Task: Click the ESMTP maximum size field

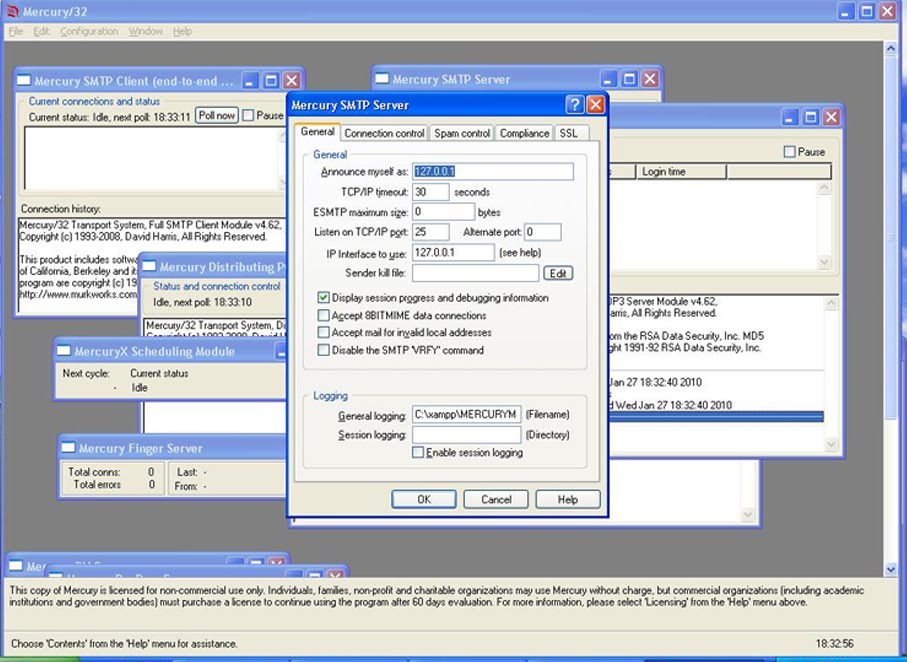Action: [x=443, y=212]
